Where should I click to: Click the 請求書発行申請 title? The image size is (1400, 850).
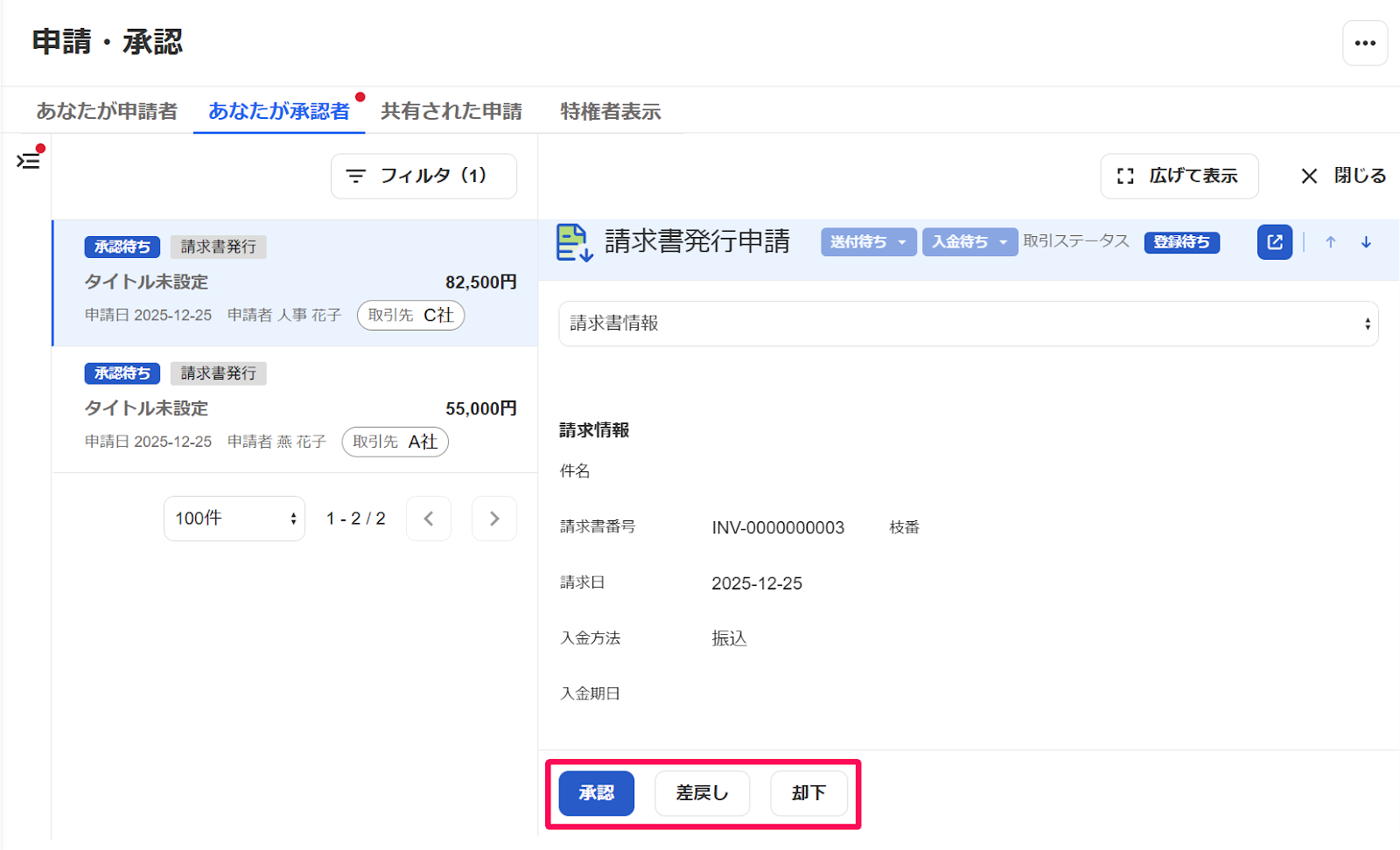pos(697,241)
